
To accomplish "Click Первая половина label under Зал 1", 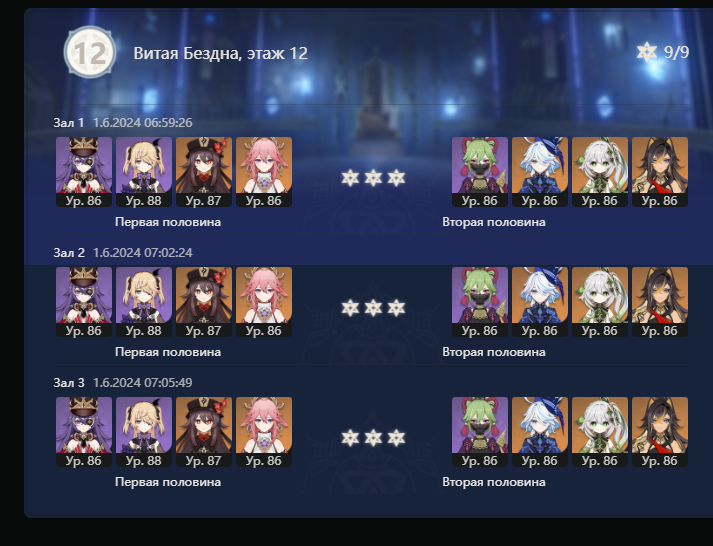I will point(168,222).
